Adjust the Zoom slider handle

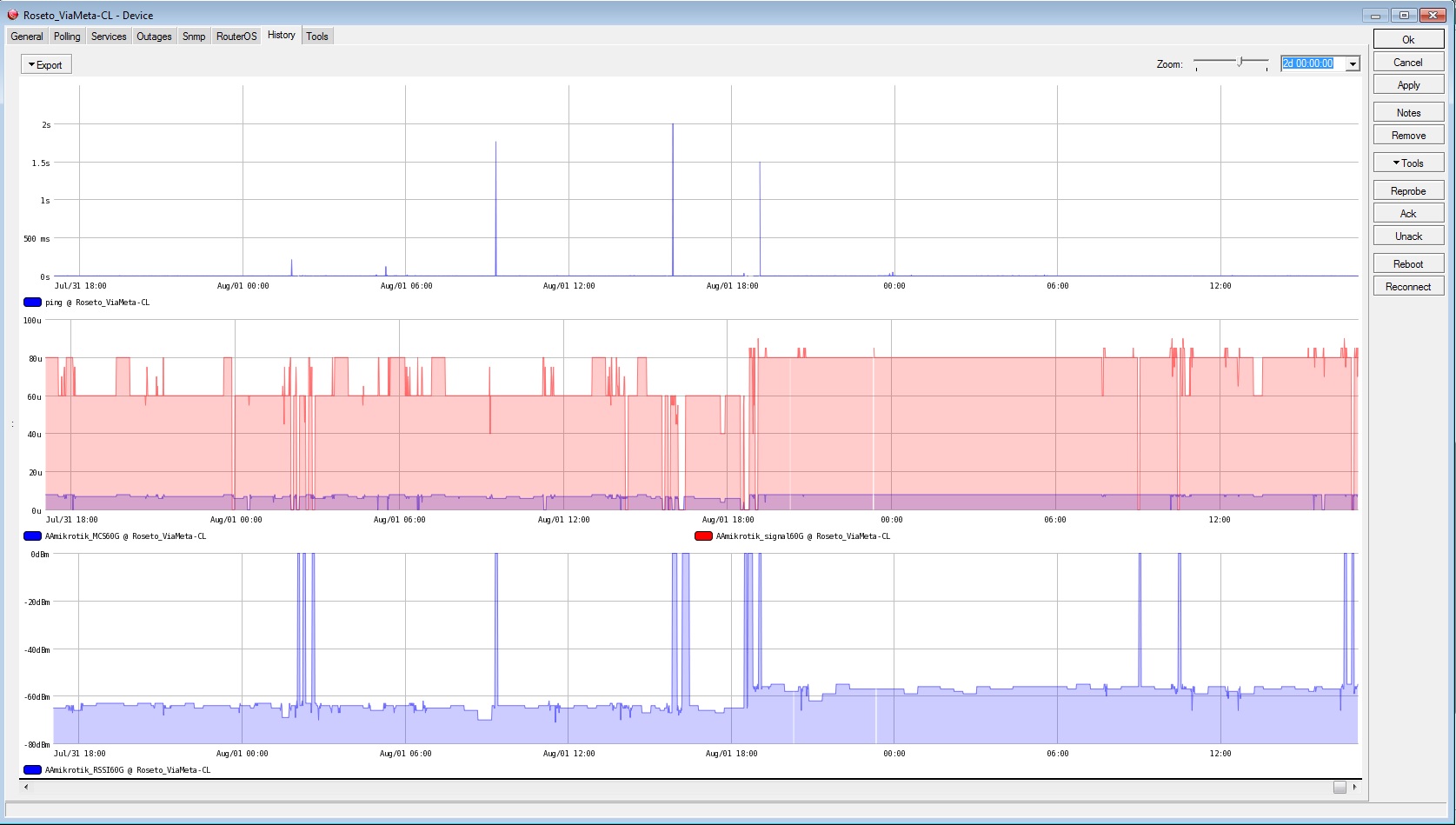1240,62
